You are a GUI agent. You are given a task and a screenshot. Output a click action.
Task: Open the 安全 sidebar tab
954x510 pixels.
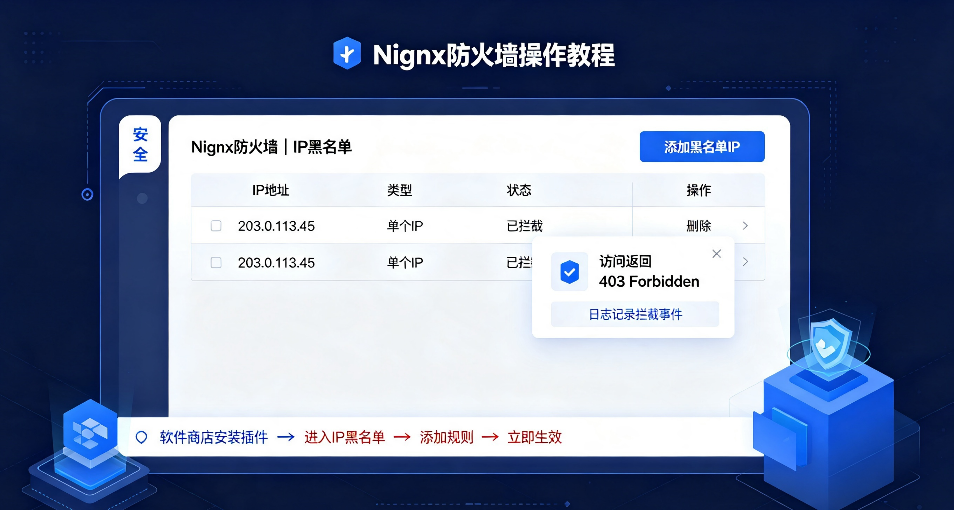pos(140,145)
